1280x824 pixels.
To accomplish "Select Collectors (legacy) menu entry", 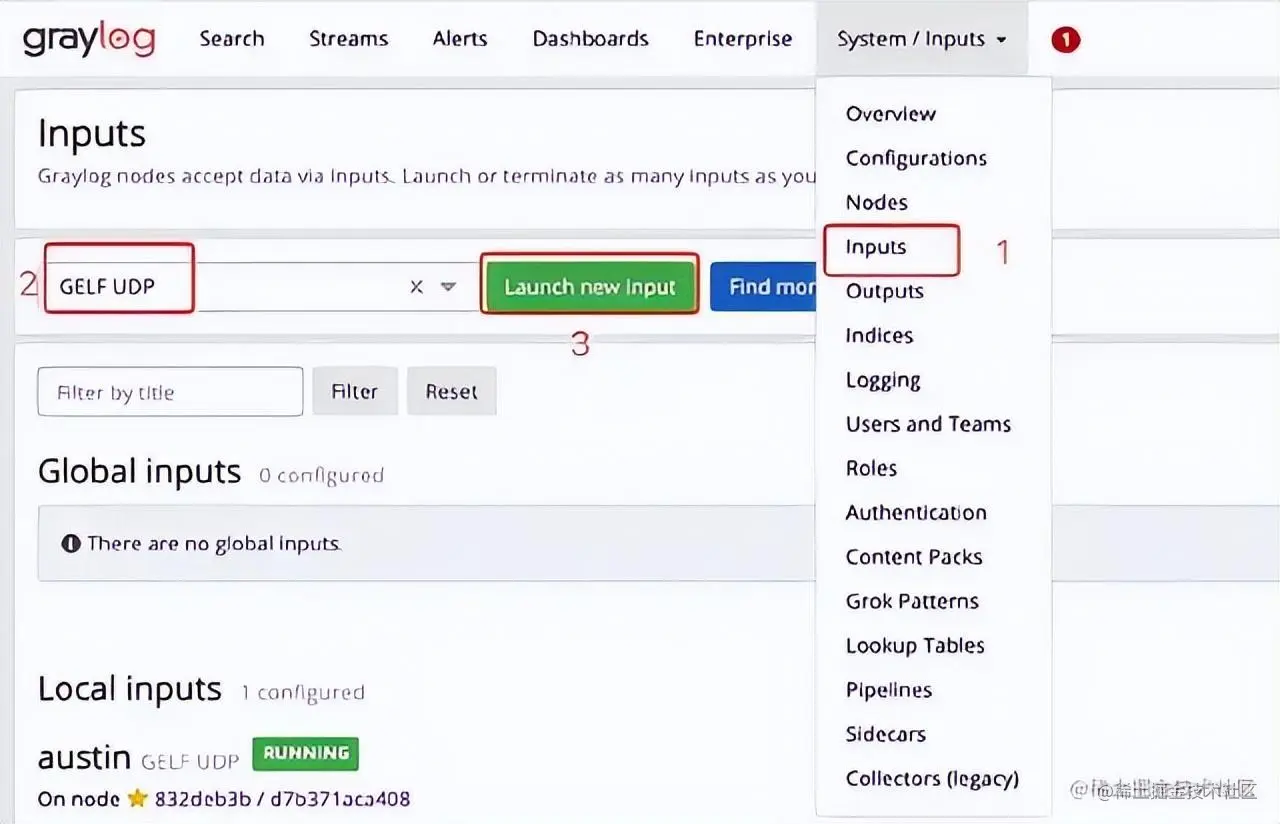I will [x=932, y=778].
